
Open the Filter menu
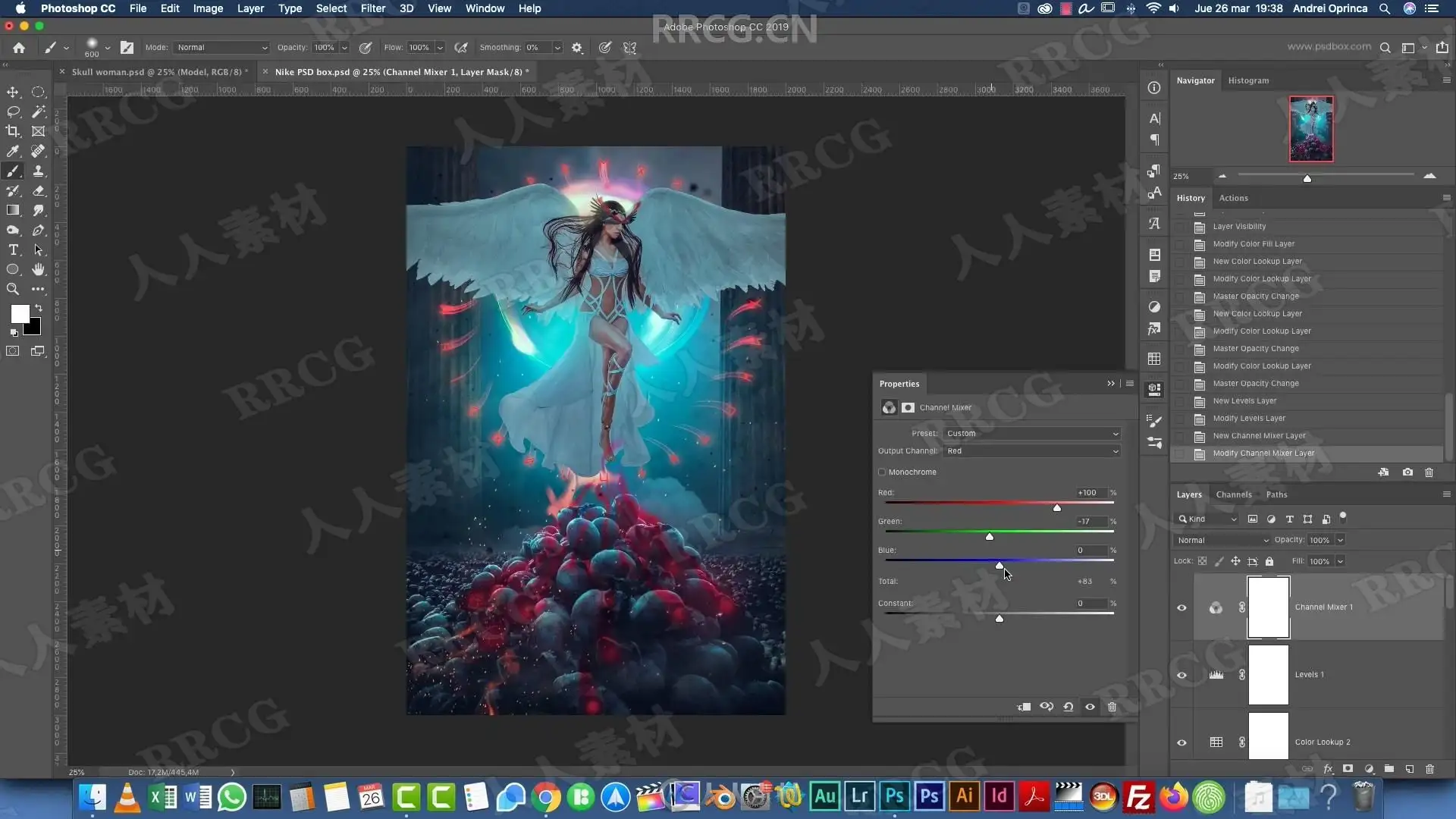[x=372, y=8]
